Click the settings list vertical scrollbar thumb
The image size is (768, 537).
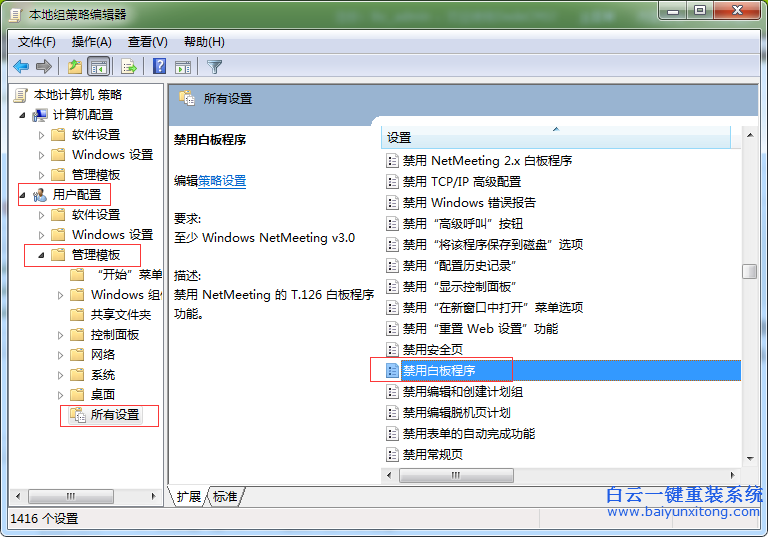pos(749,271)
